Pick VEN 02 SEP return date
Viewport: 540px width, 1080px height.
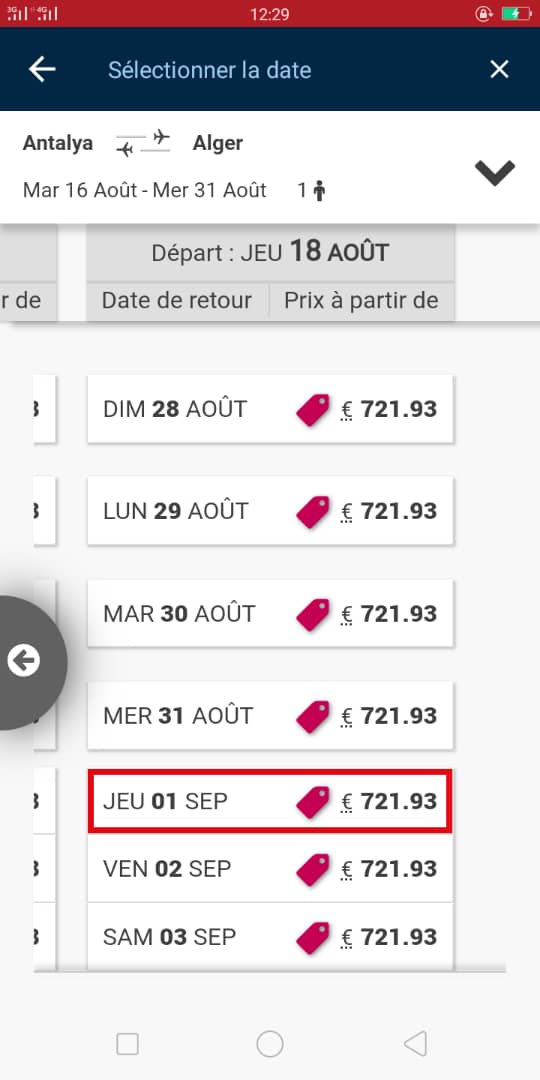click(270, 869)
